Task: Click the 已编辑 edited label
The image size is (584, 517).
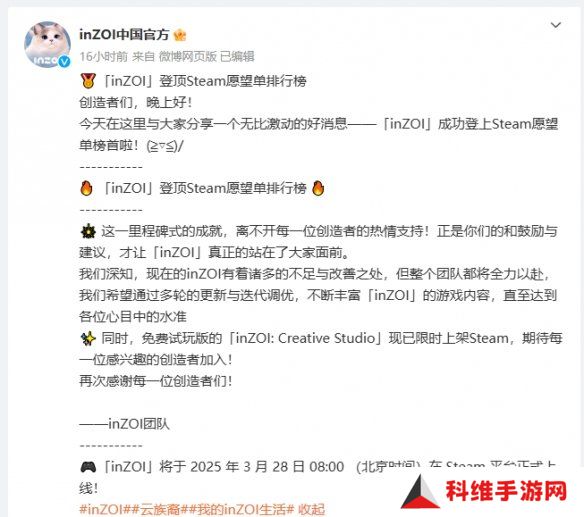Action: pyautogui.click(x=237, y=57)
